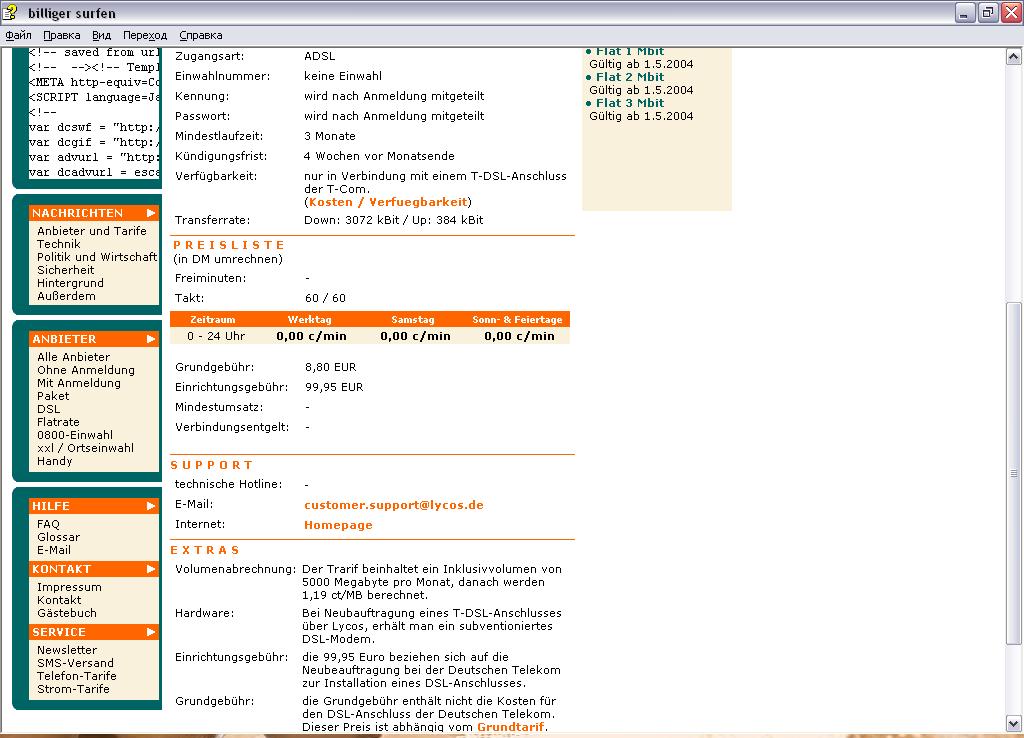Open the Glossar link
Image resolution: width=1024 pixels, height=738 pixels.
coord(58,537)
